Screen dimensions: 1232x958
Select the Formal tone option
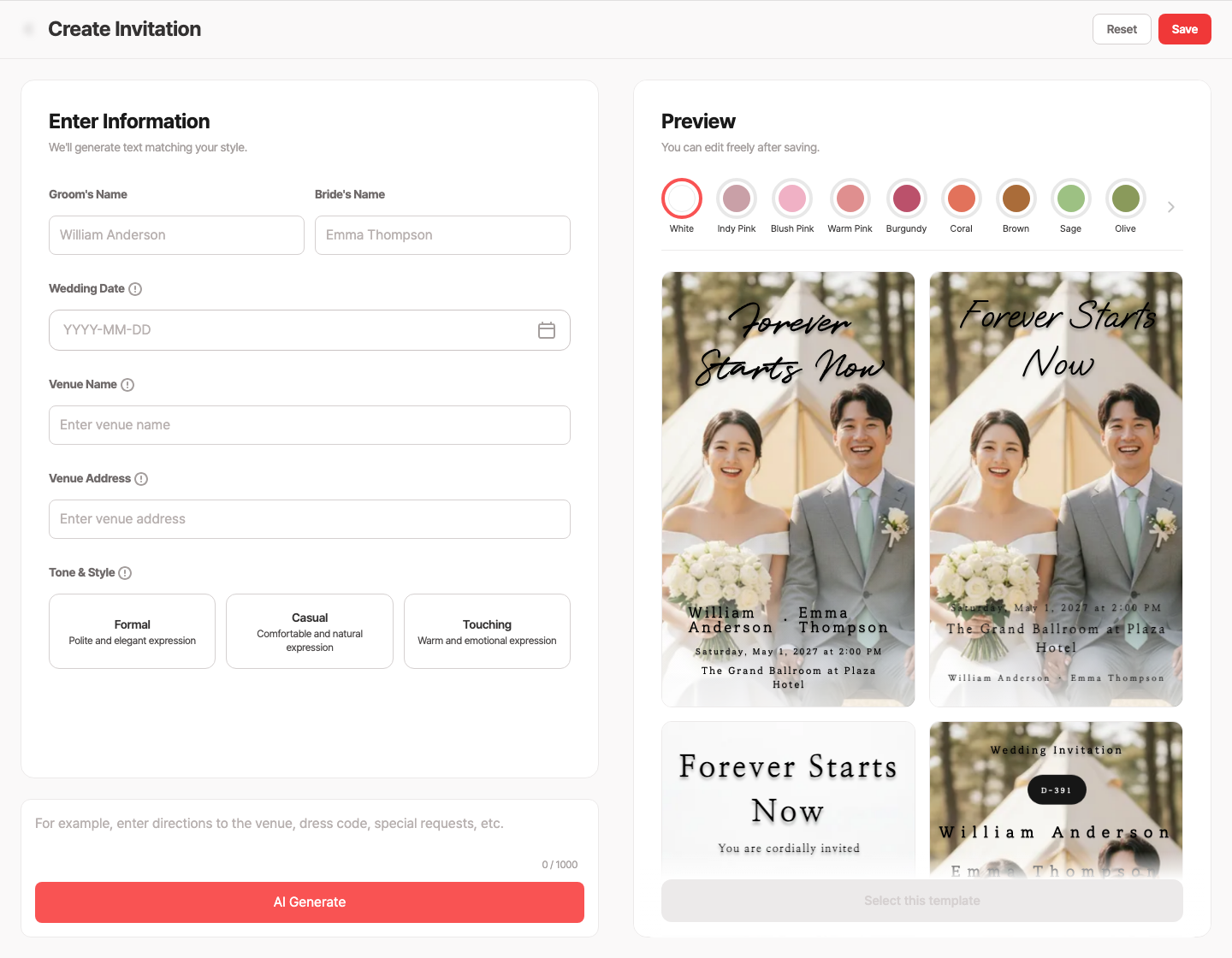coord(132,631)
